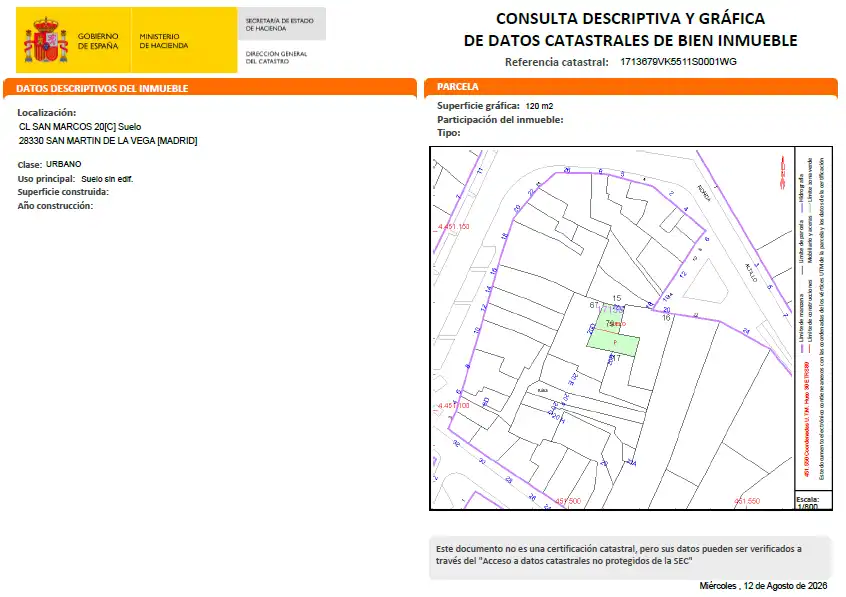Click the 'PARCELA' section header
The image size is (846, 597).
coord(631,87)
